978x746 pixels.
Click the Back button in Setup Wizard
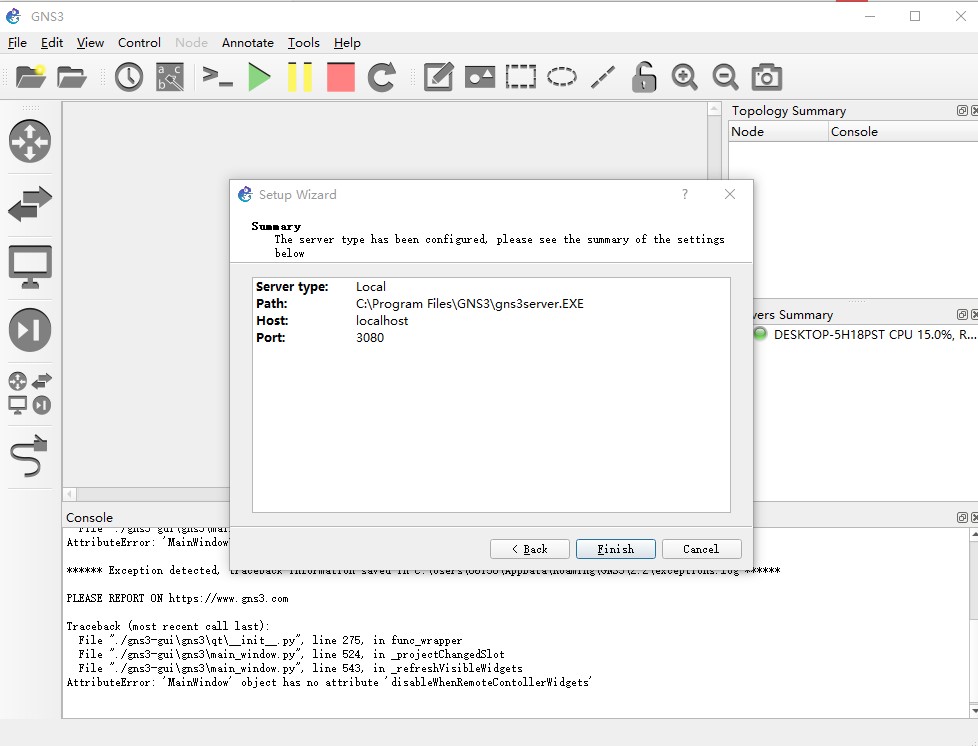click(530, 549)
